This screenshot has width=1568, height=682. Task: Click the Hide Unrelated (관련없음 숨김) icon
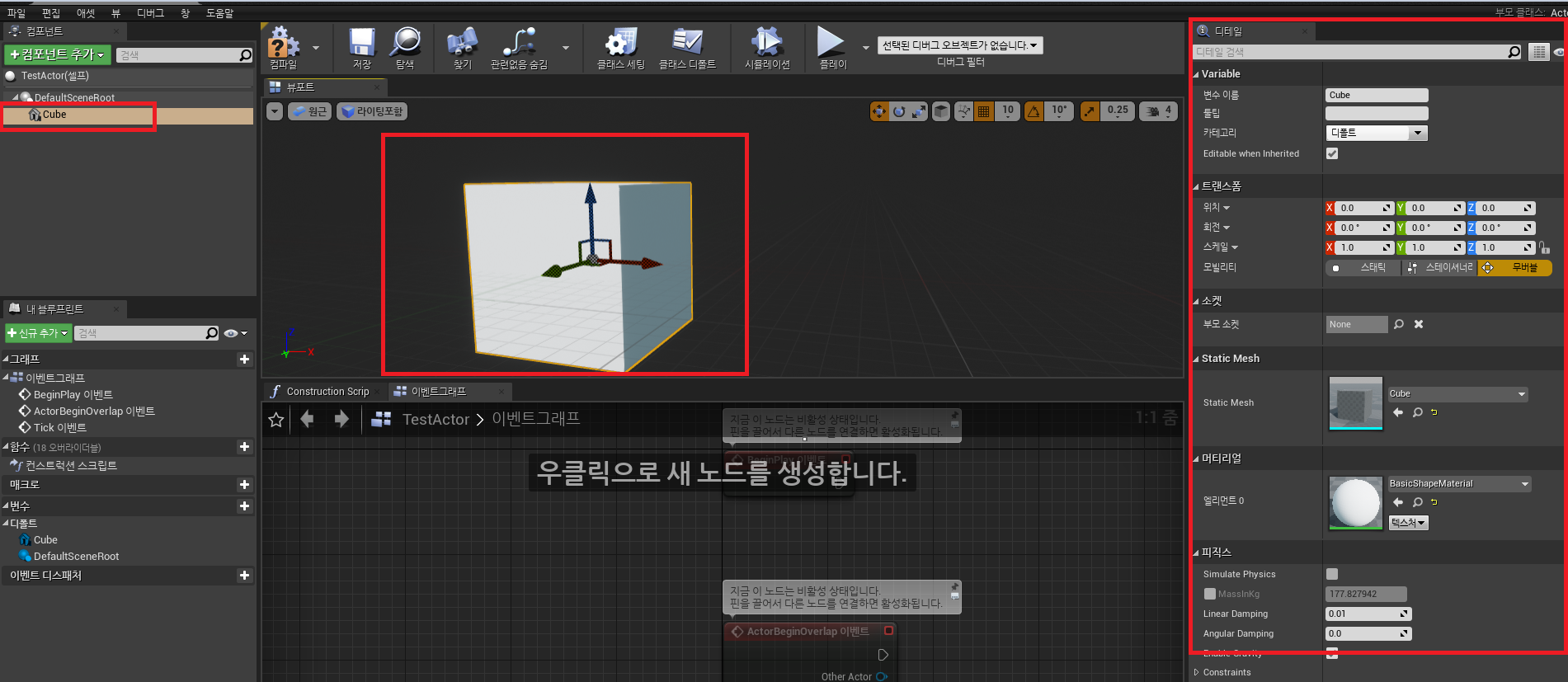pyautogui.click(x=519, y=41)
